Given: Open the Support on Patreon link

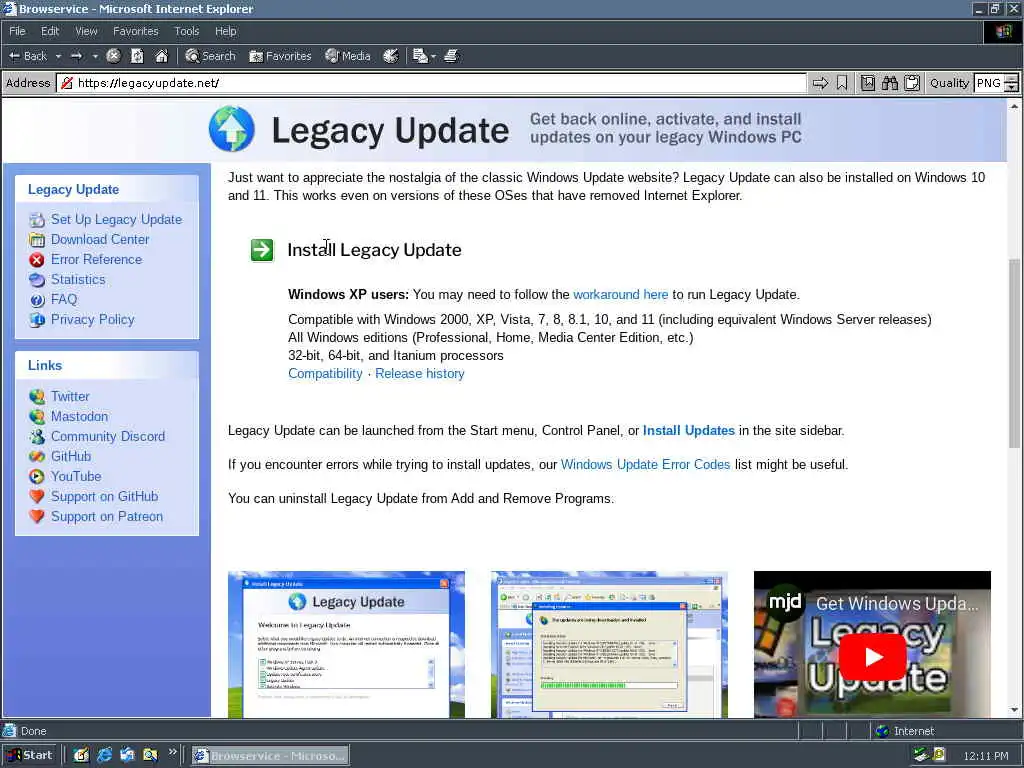Looking at the screenshot, I should point(106,517).
